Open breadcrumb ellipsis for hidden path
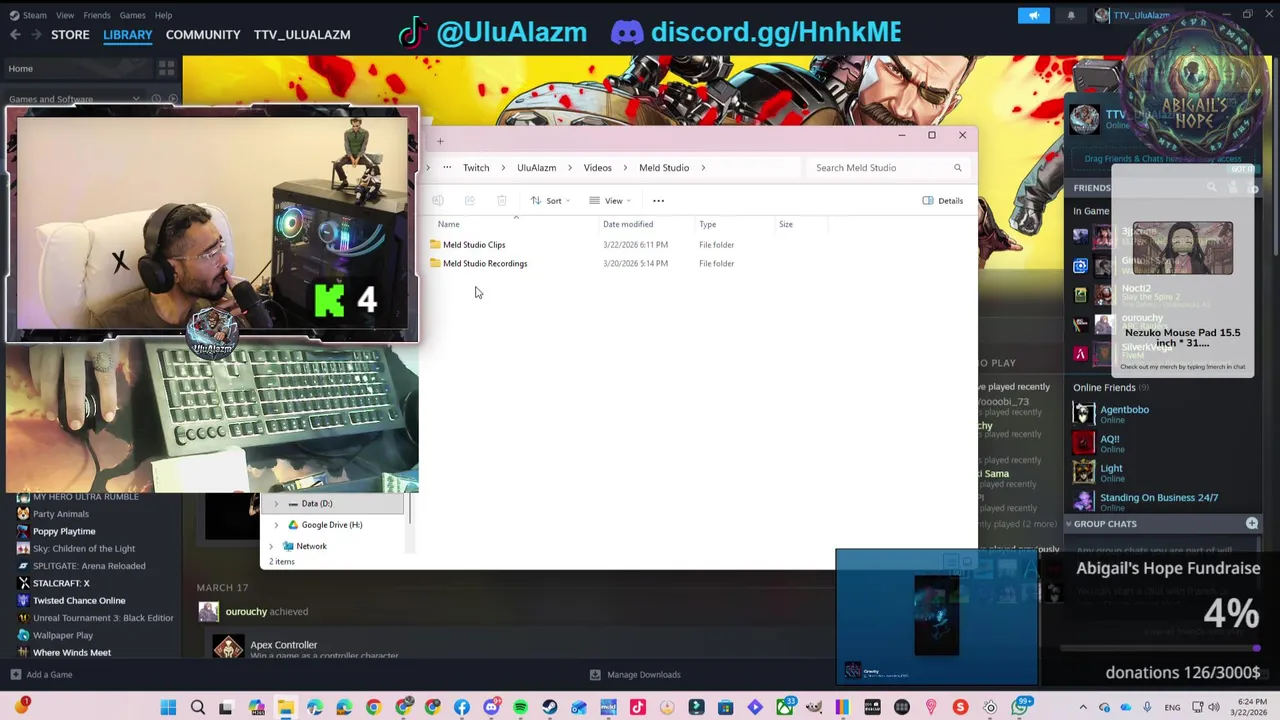This screenshot has width=1280, height=720. [447, 168]
